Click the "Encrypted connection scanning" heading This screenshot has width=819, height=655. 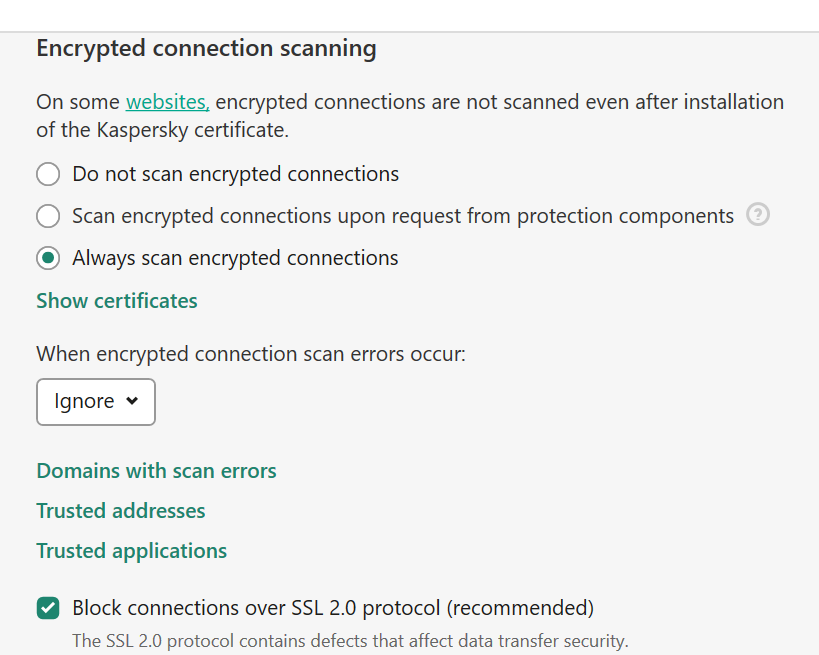pyautogui.click(x=206, y=49)
